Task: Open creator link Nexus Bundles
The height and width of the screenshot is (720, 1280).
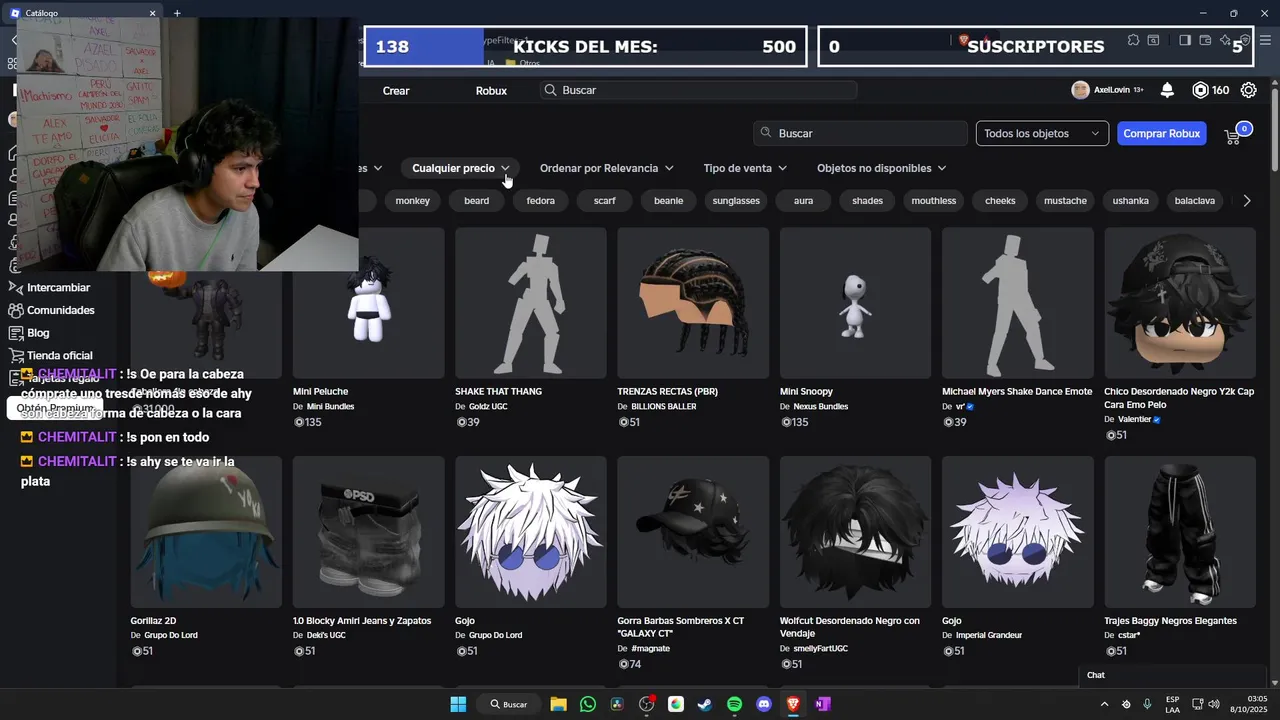Action: tap(821, 407)
